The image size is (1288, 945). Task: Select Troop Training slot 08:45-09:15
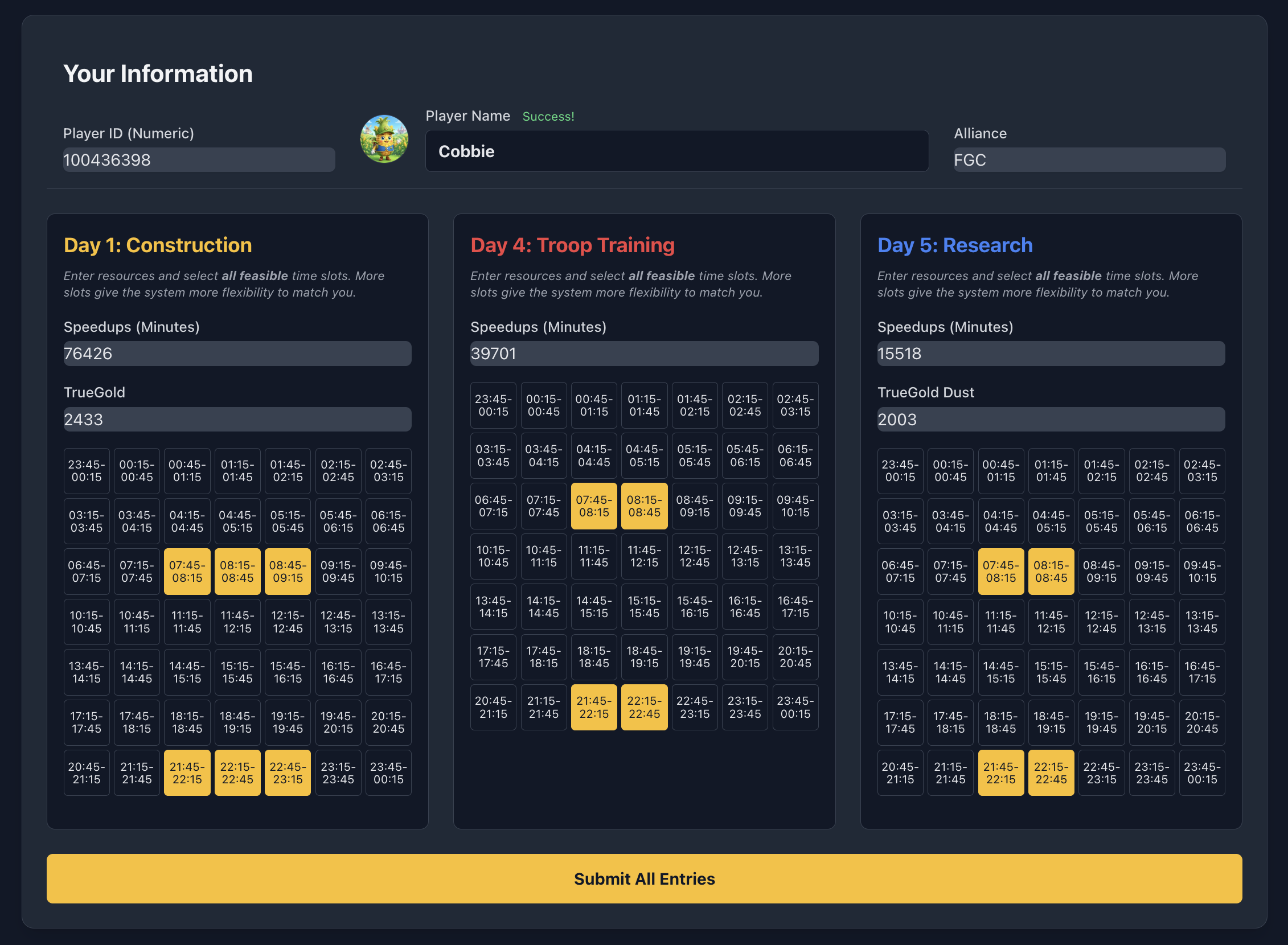[695, 506]
